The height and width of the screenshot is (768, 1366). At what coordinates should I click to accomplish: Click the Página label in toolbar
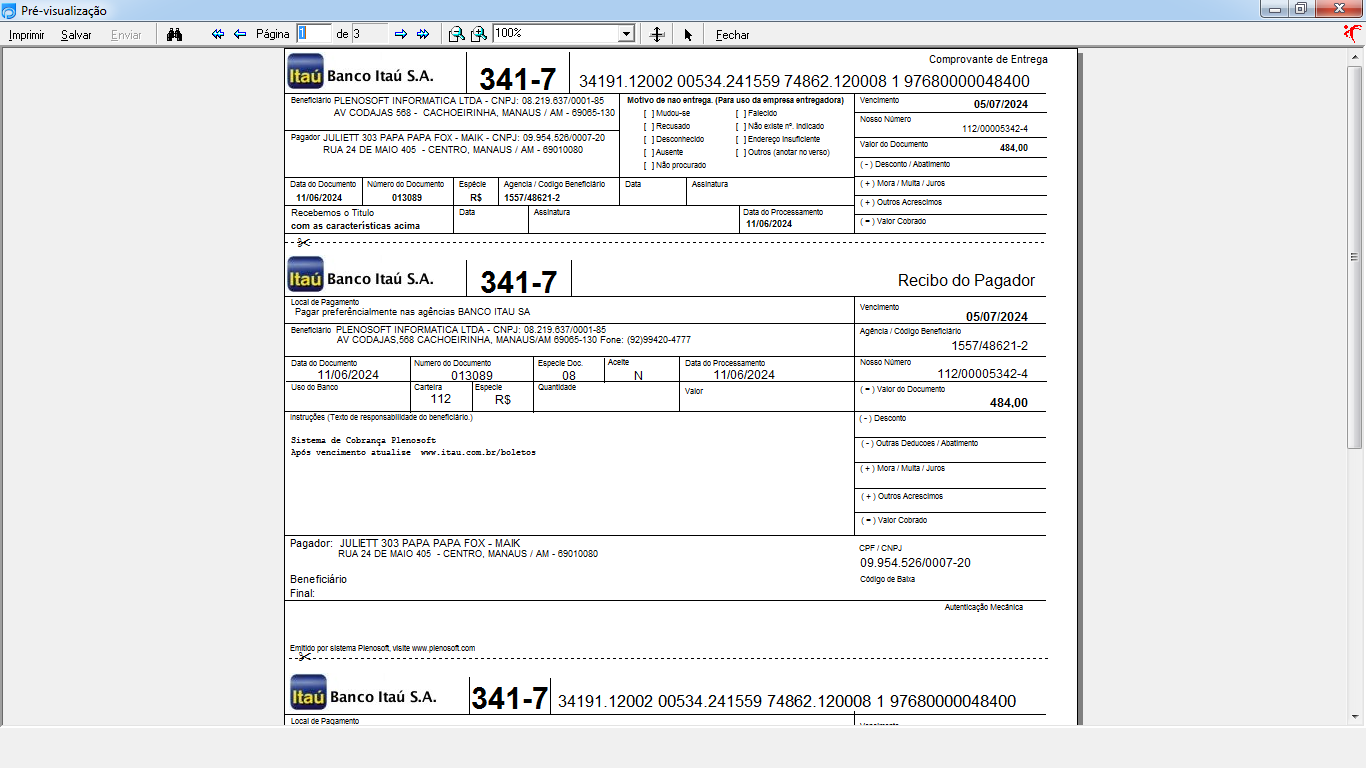tap(273, 34)
